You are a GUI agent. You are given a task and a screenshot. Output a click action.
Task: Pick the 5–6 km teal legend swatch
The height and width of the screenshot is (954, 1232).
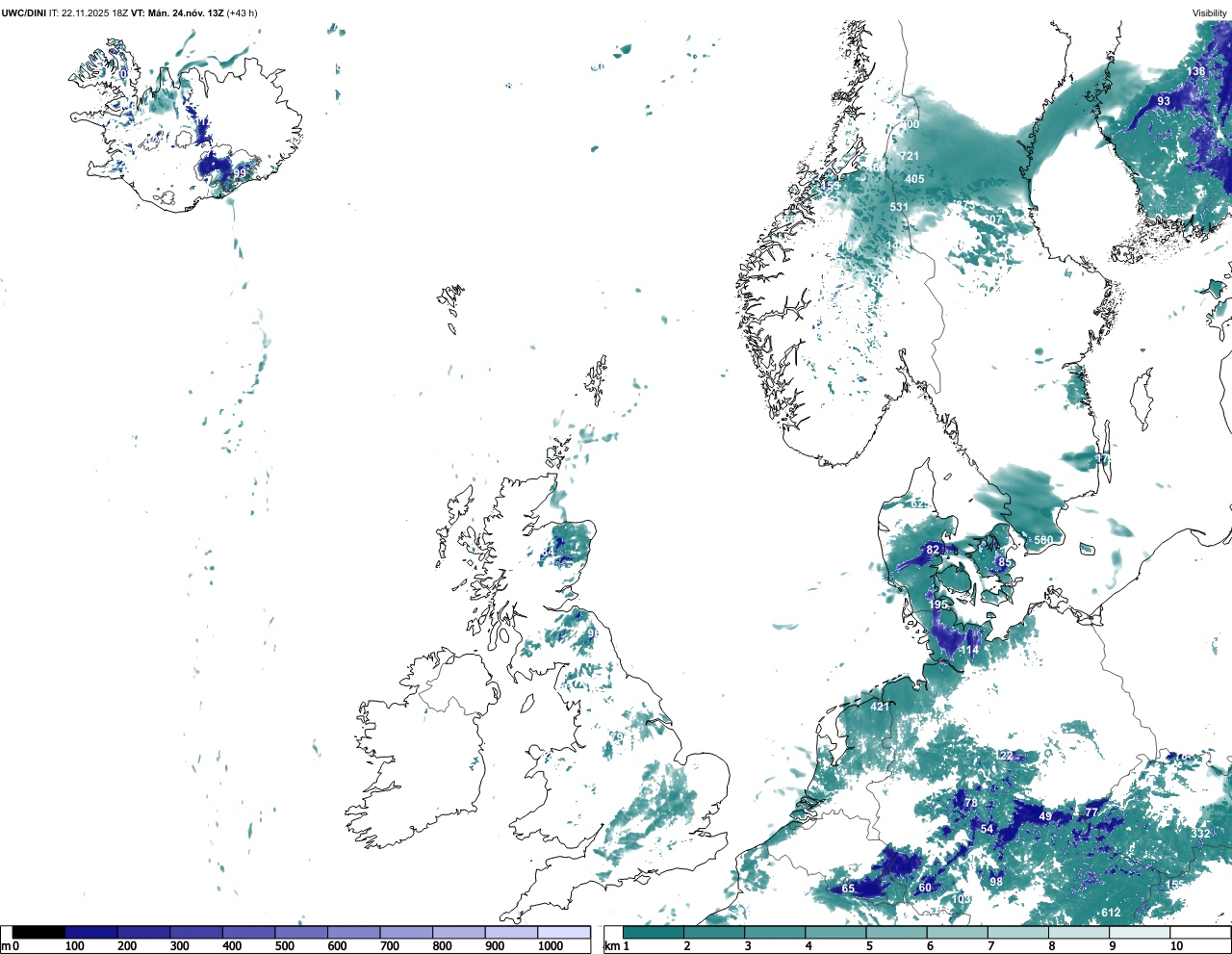tap(896, 932)
